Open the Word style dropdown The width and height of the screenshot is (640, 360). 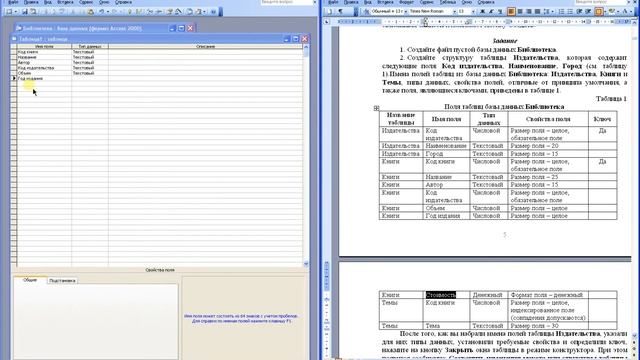[406, 11]
